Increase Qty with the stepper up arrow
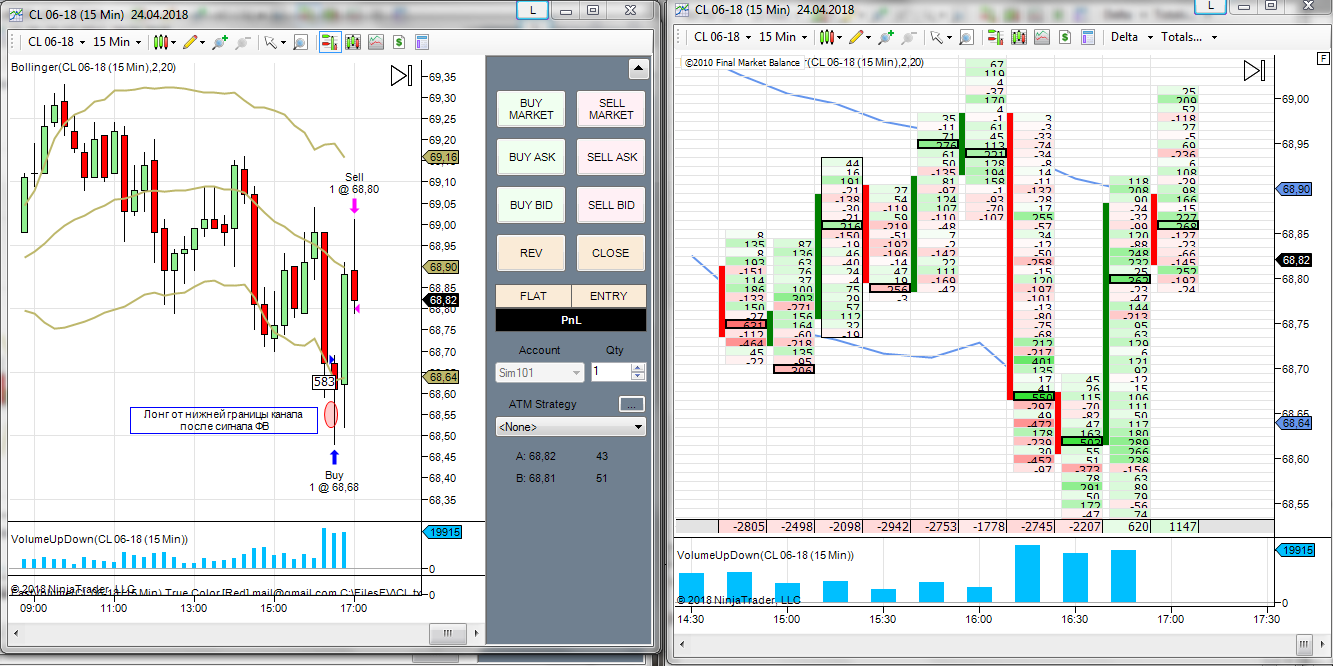Screen dimensions: 1333x666 click(x=639, y=367)
